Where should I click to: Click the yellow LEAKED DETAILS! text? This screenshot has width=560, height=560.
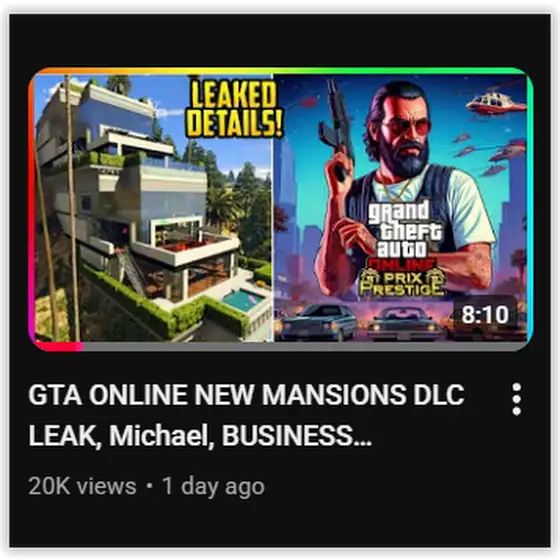tap(235, 108)
